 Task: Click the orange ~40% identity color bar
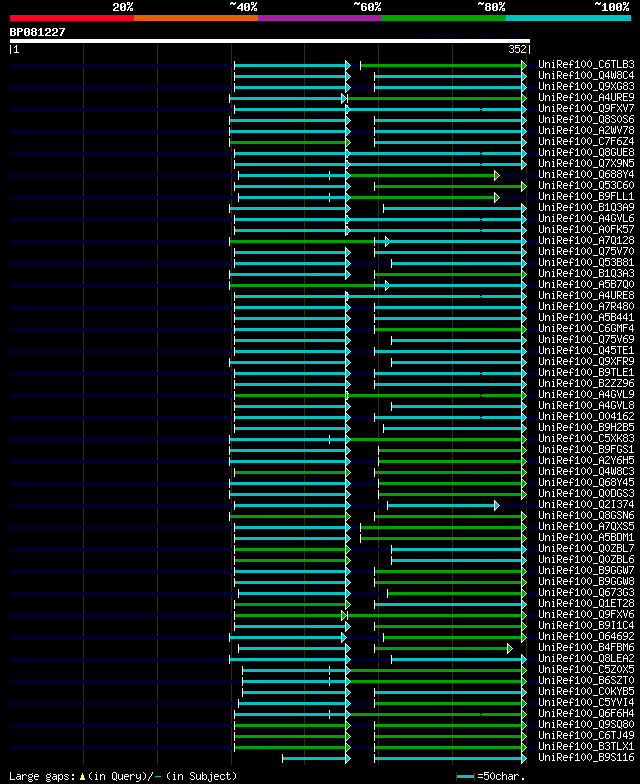[196, 18]
